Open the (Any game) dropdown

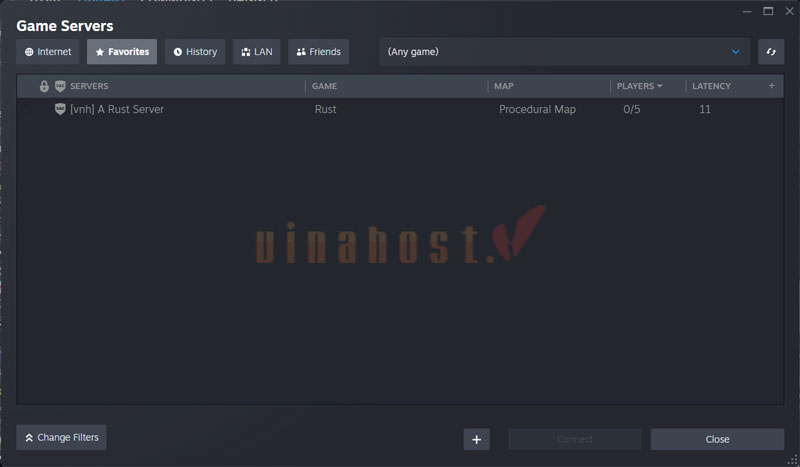point(564,52)
